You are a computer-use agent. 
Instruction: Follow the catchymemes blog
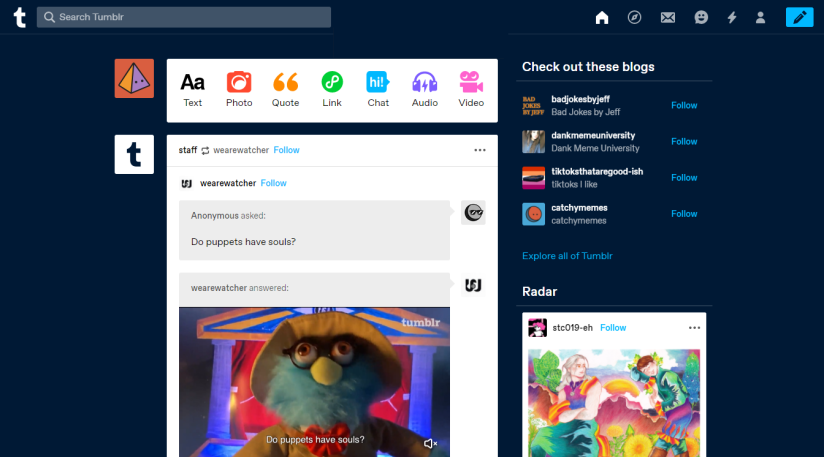point(684,213)
